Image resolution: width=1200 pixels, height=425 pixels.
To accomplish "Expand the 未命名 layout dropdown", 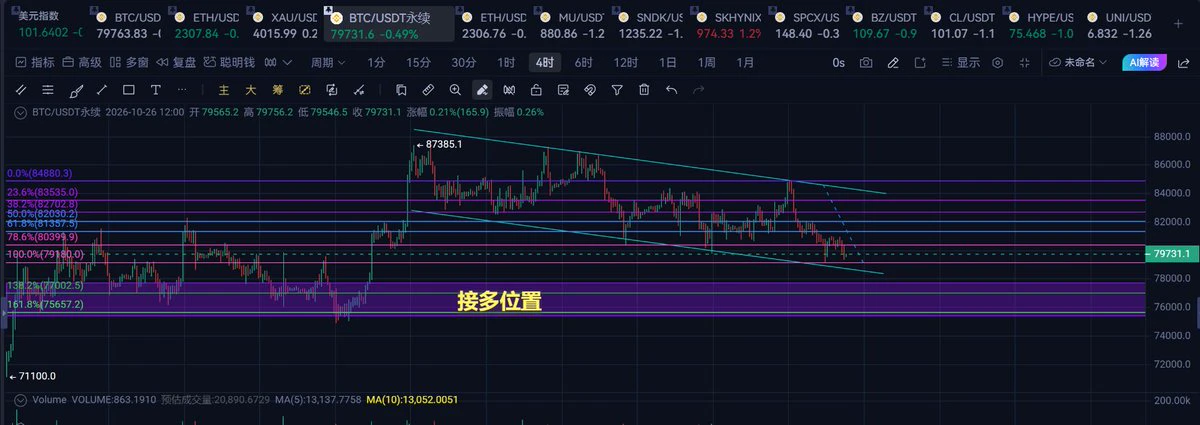I will pyautogui.click(x=1079, y=62).
